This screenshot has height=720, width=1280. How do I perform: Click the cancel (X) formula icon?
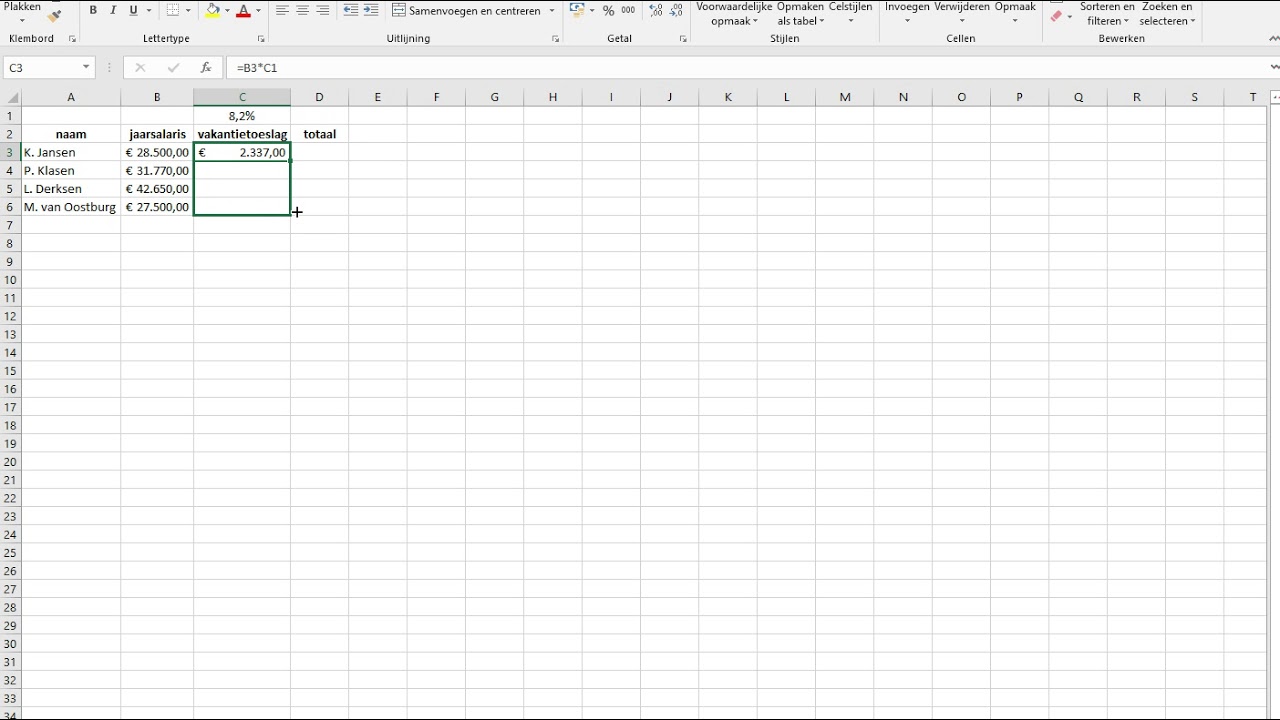pyautogui.click(x=140, y=68)
